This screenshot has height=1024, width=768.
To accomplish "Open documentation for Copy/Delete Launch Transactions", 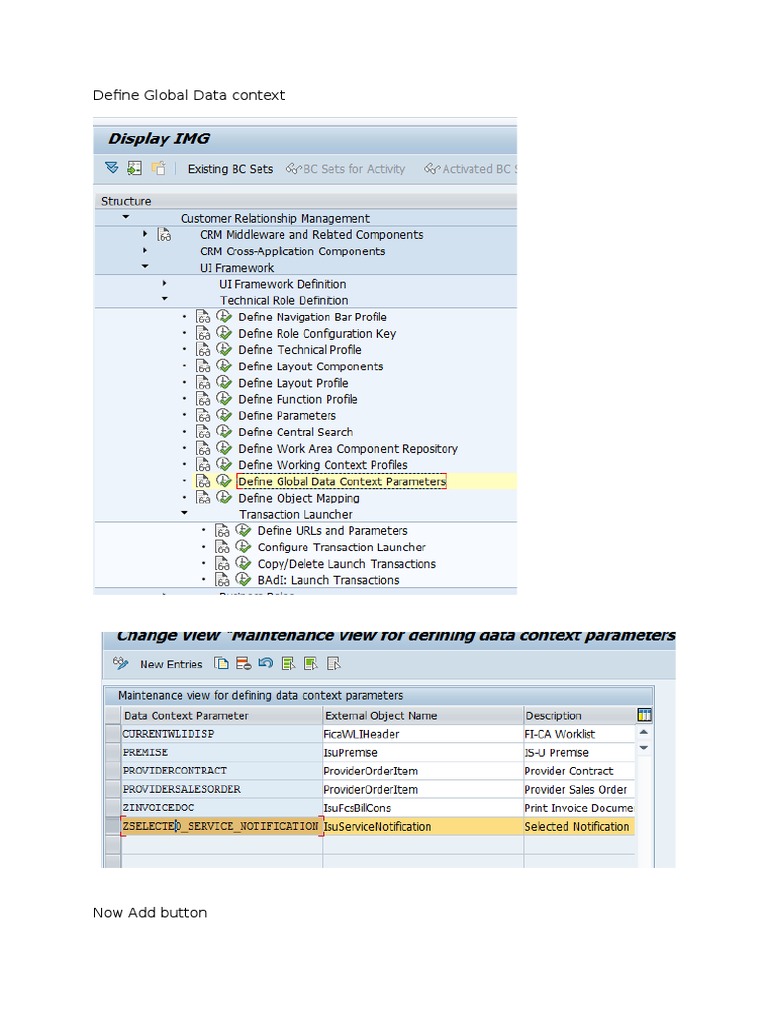I will click(223, 564).
